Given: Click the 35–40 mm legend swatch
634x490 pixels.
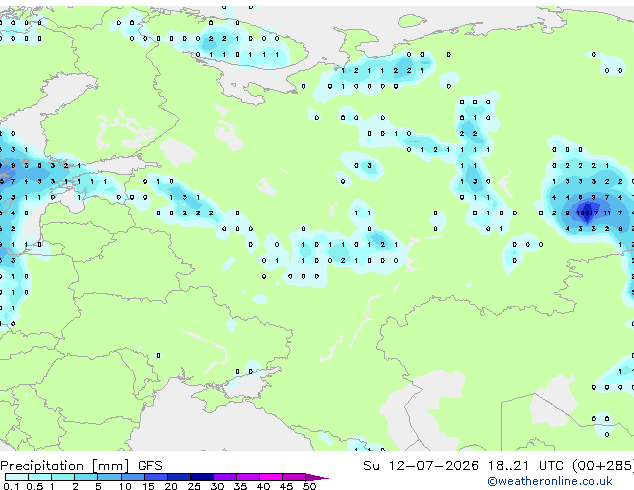Looking at the screenshot, I should pyautogui.click(x=247, y=477).
